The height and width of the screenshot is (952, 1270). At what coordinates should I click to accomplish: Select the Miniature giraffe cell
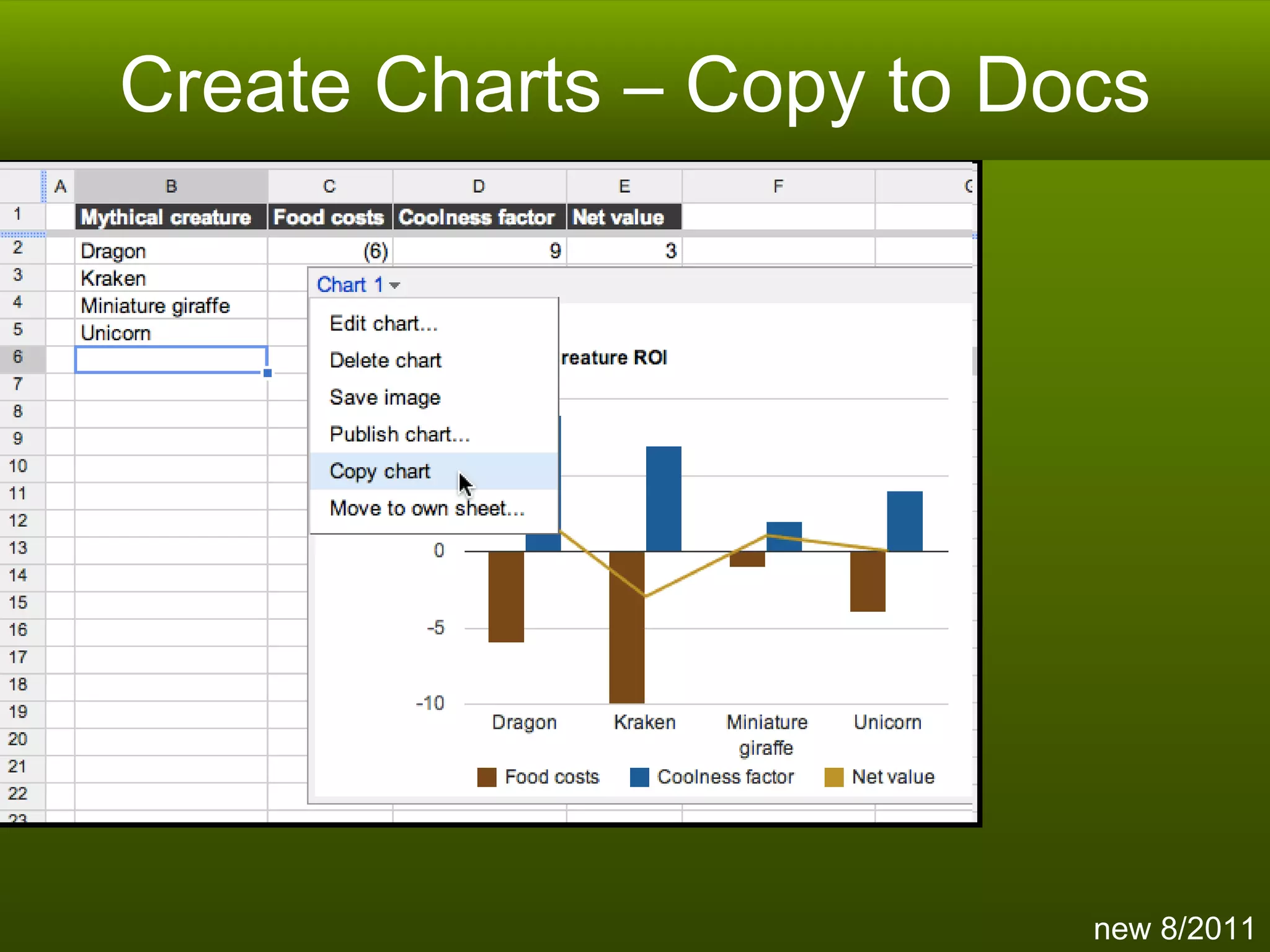click(171, 306)
